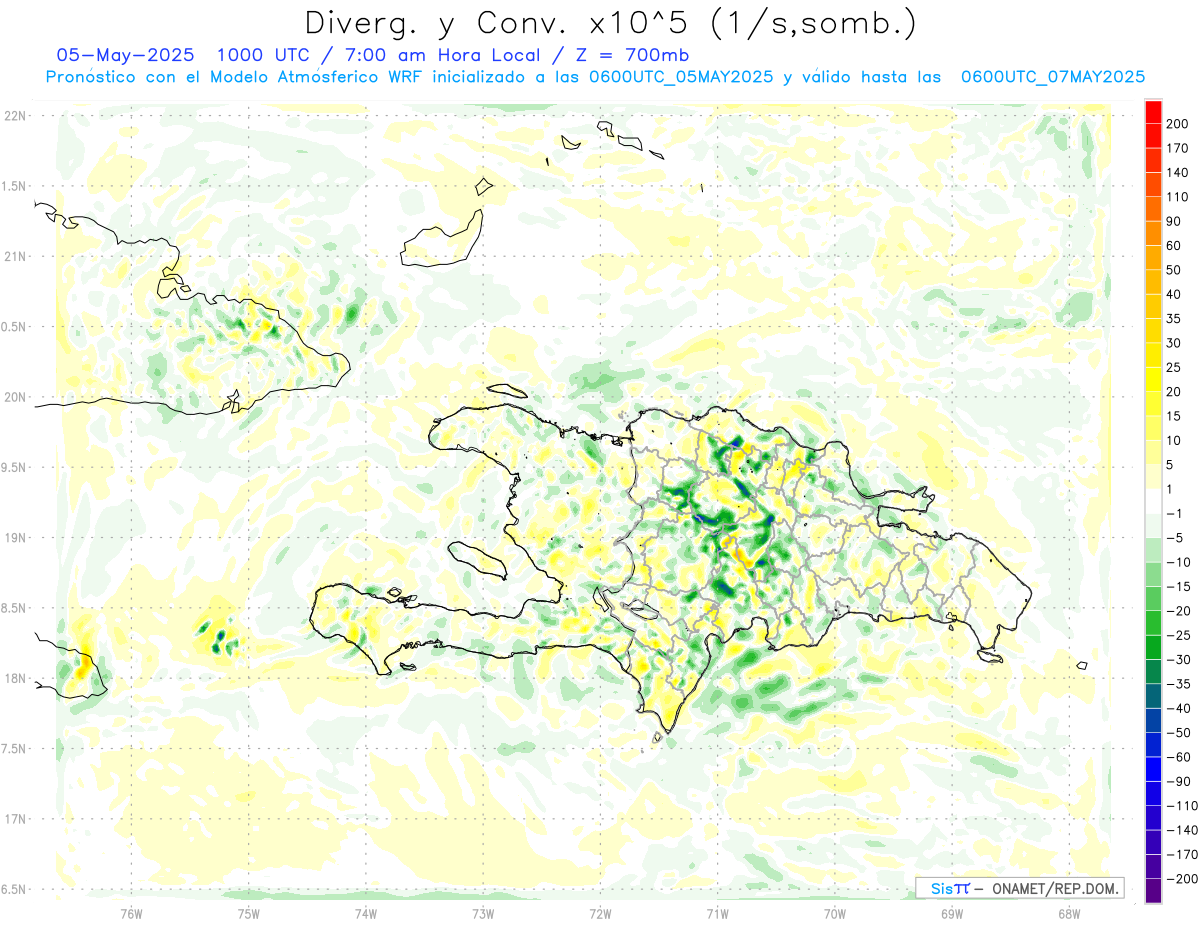The image size is (1200, 927).
Task: Click the '20N' latitude label
Action: click(14, 397)
